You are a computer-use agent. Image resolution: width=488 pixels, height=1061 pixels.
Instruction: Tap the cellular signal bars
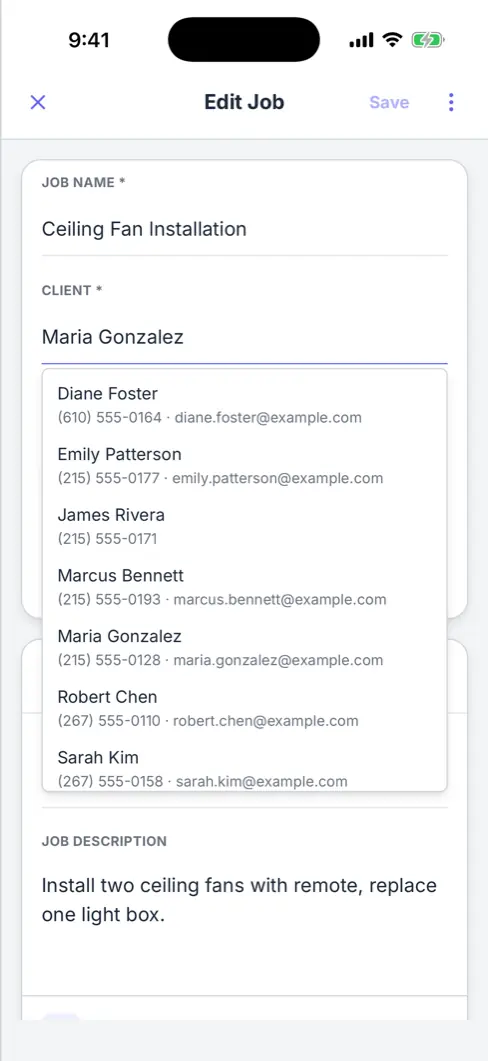pos(361,41)
